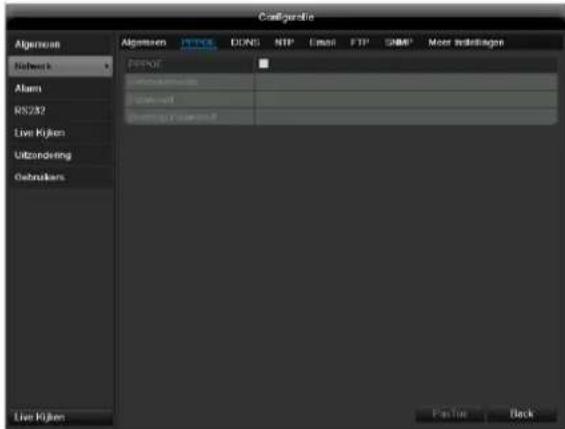565x429 pixels.
Task: Open Alarm settings in sidebar
Action: (x=60, y=89)
